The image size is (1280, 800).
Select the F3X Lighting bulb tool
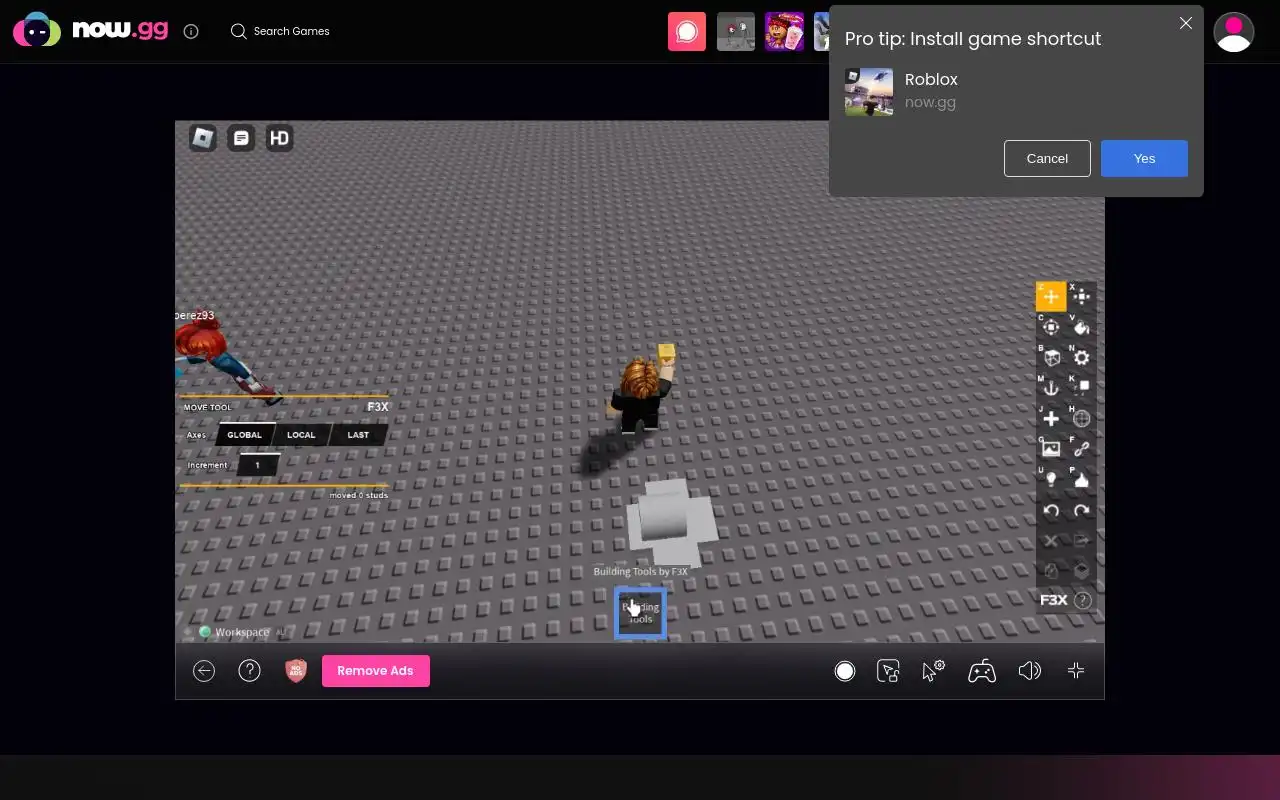tap(1051, 480)
